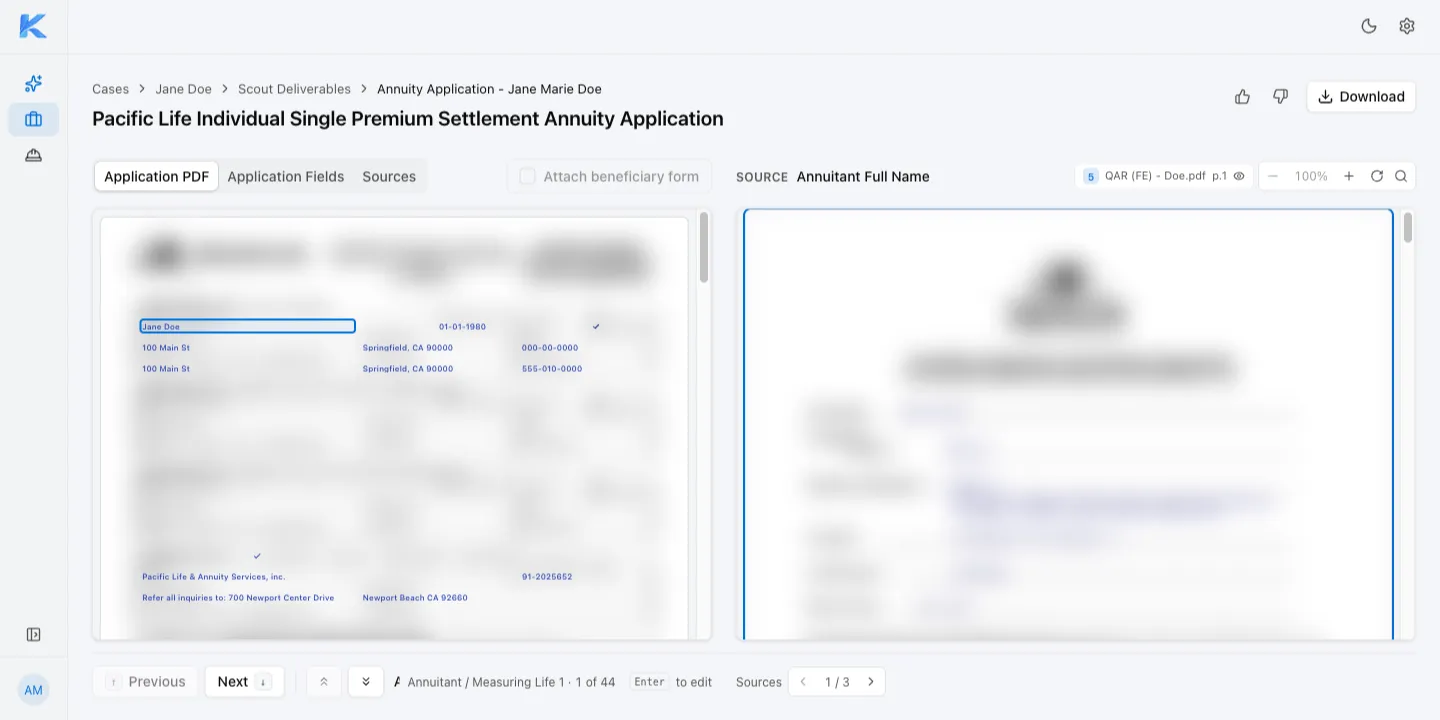
Task: Click the 555-010-0000 phone value
Action: click(x=552, y=369)
